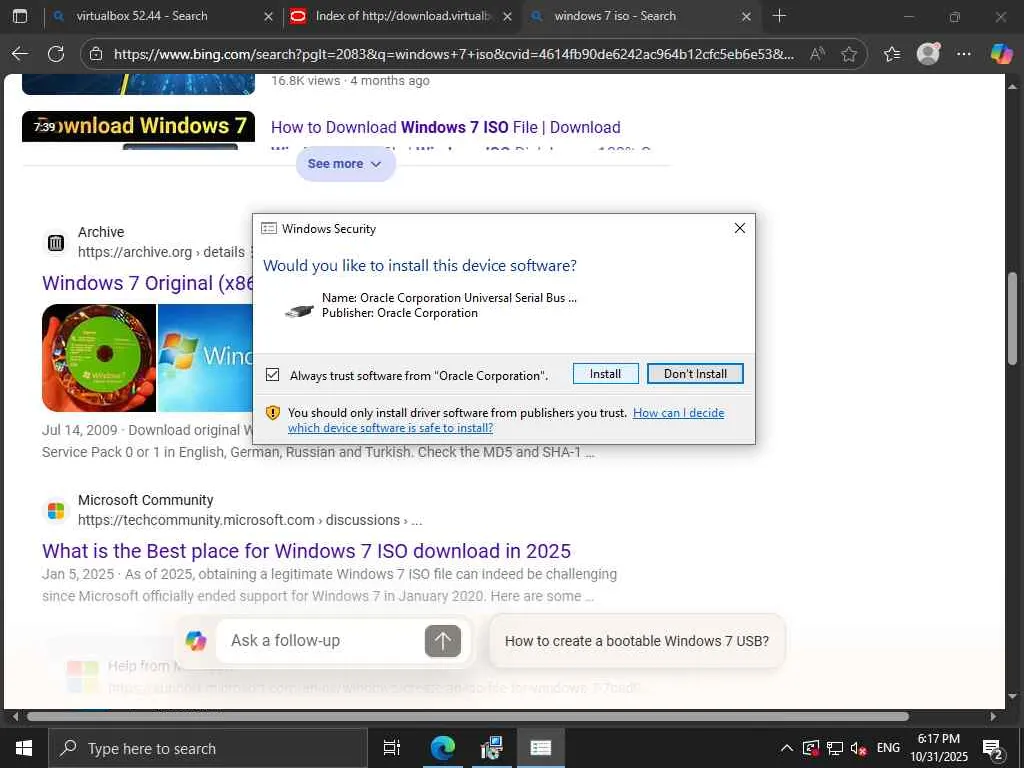The height and width of the screenshot is (768, 1024).
Task: Open the VirtualBox installer taskbar icon
Action: pos(492,748)
